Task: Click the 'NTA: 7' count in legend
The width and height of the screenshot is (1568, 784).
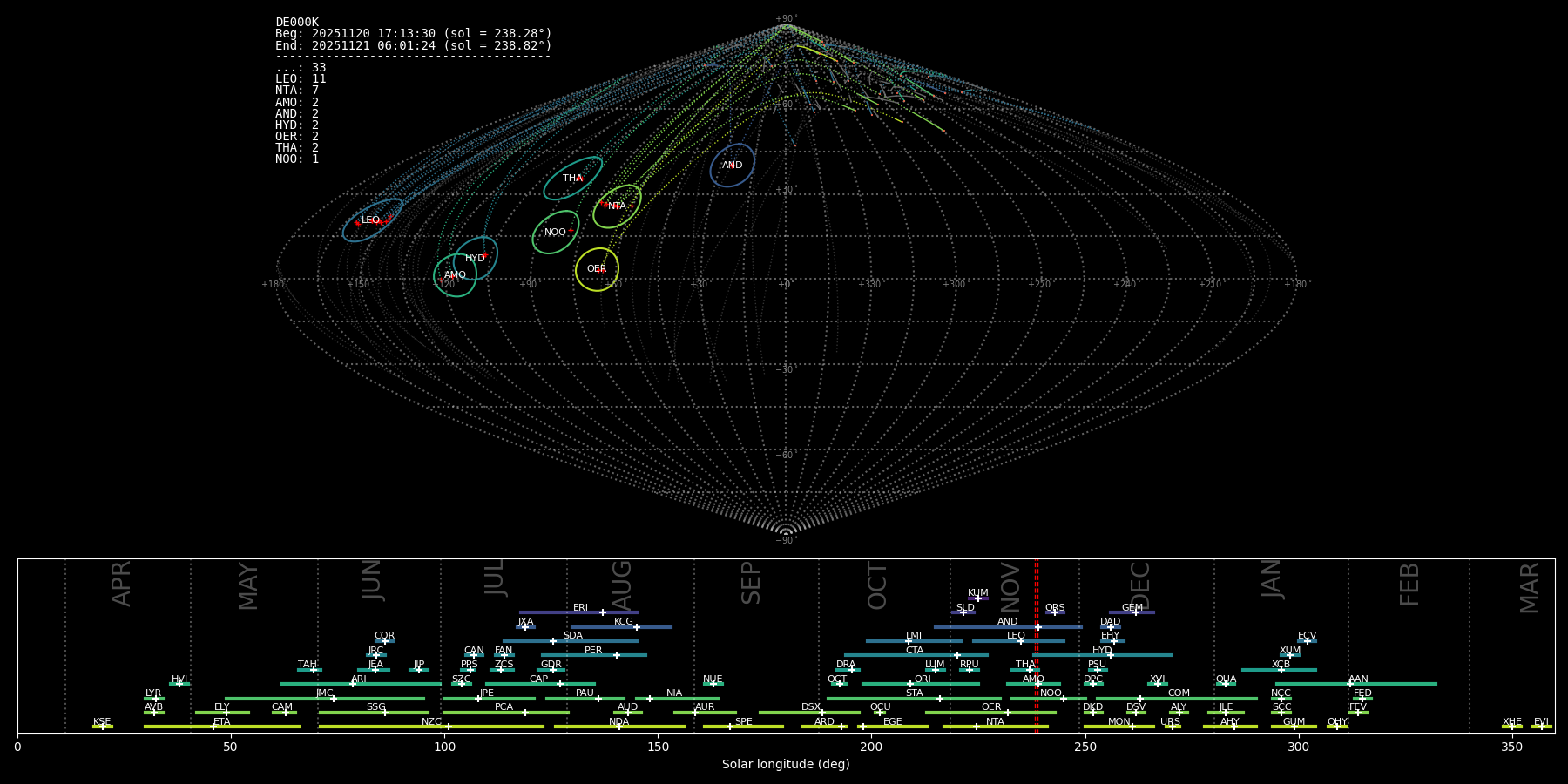Action: (x=297, y=91)
